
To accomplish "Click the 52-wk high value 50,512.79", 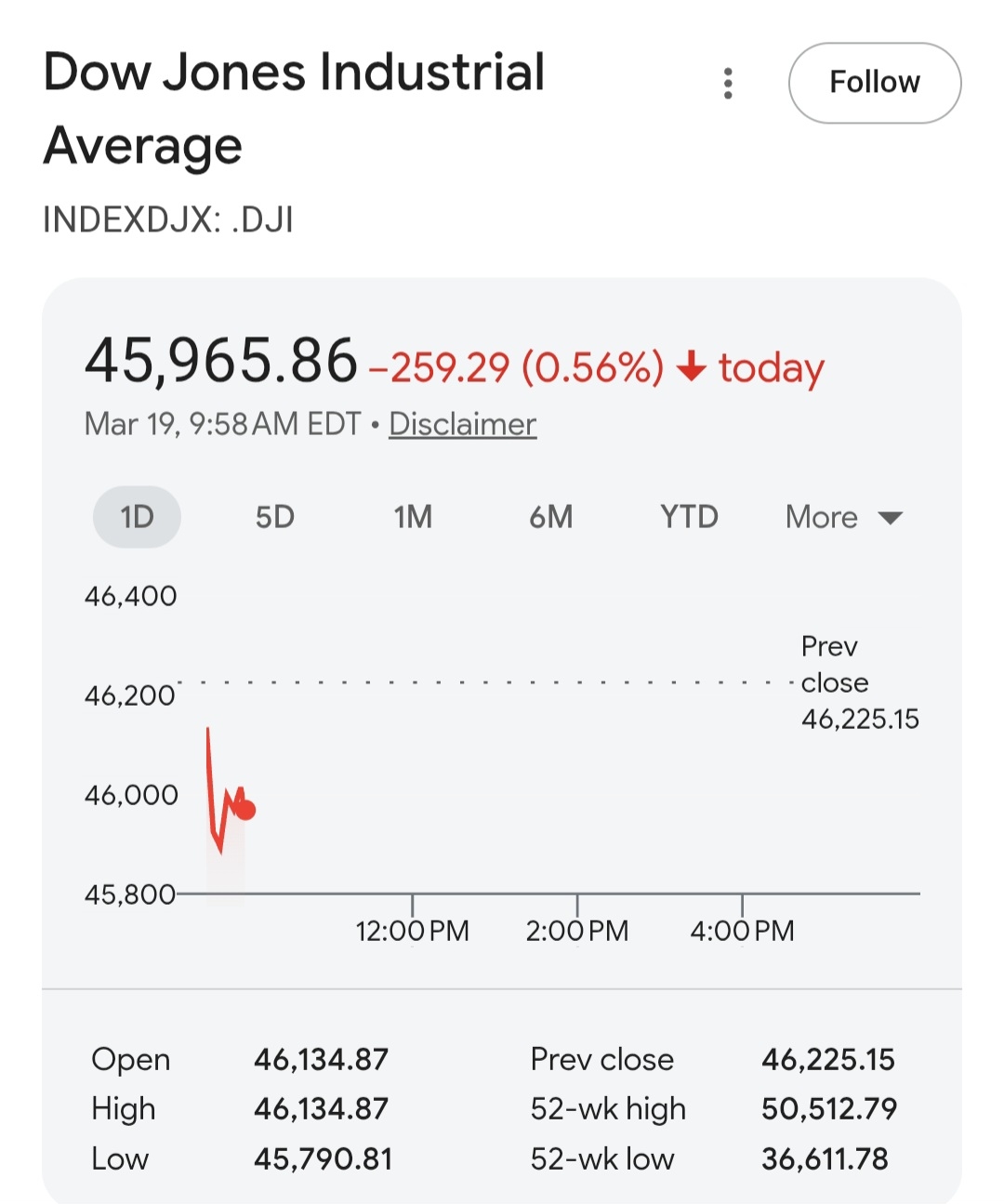I will [x=828, y=1108].
